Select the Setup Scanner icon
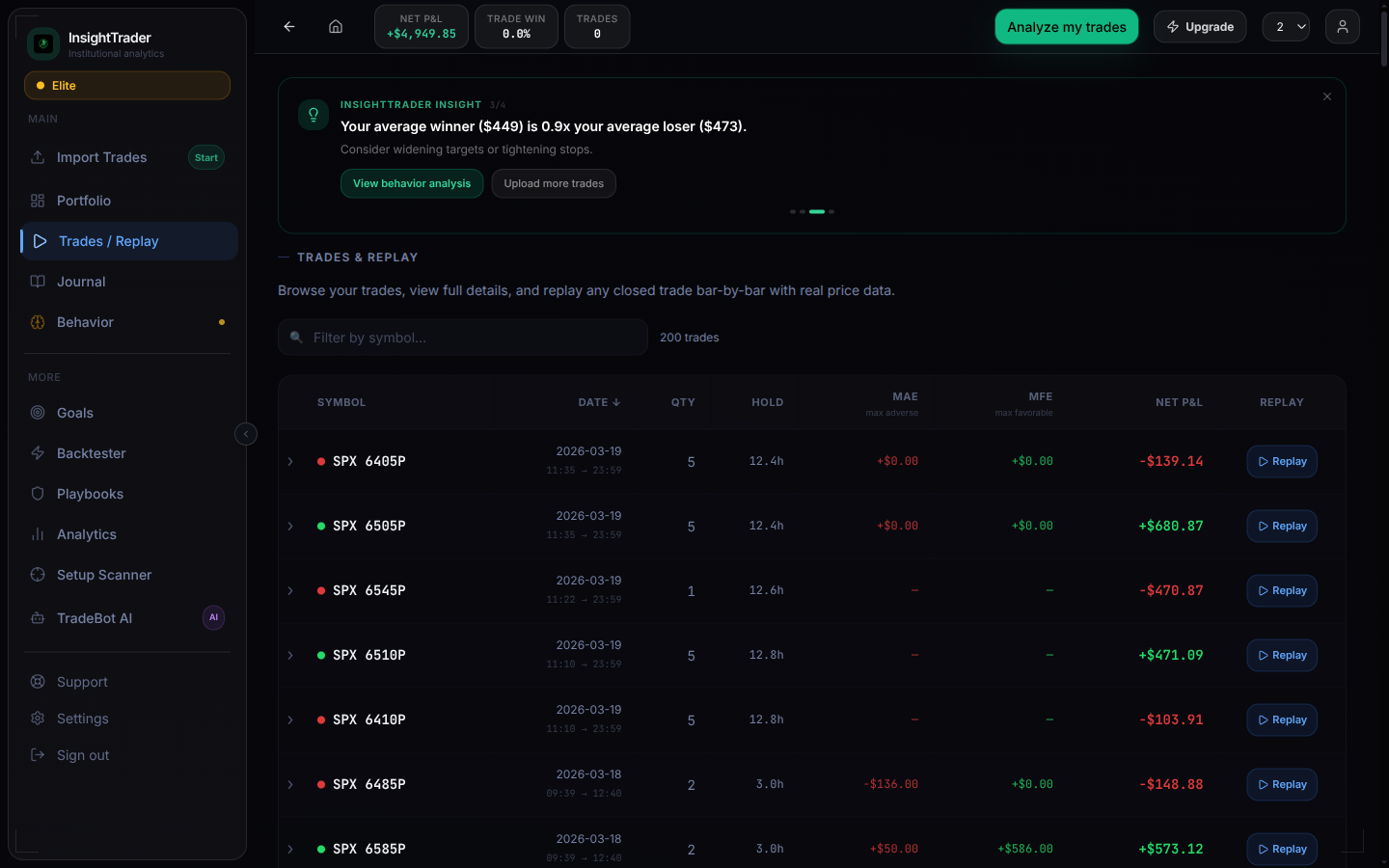1389x868 pixels. pyautogui.click(x=38, y=574)
